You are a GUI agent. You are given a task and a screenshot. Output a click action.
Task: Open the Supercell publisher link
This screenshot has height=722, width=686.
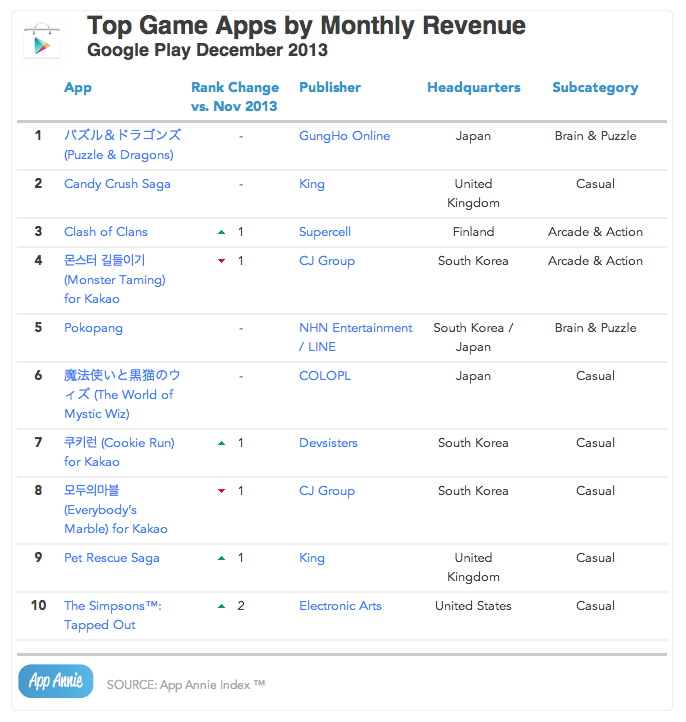click(x=325, y=232)
